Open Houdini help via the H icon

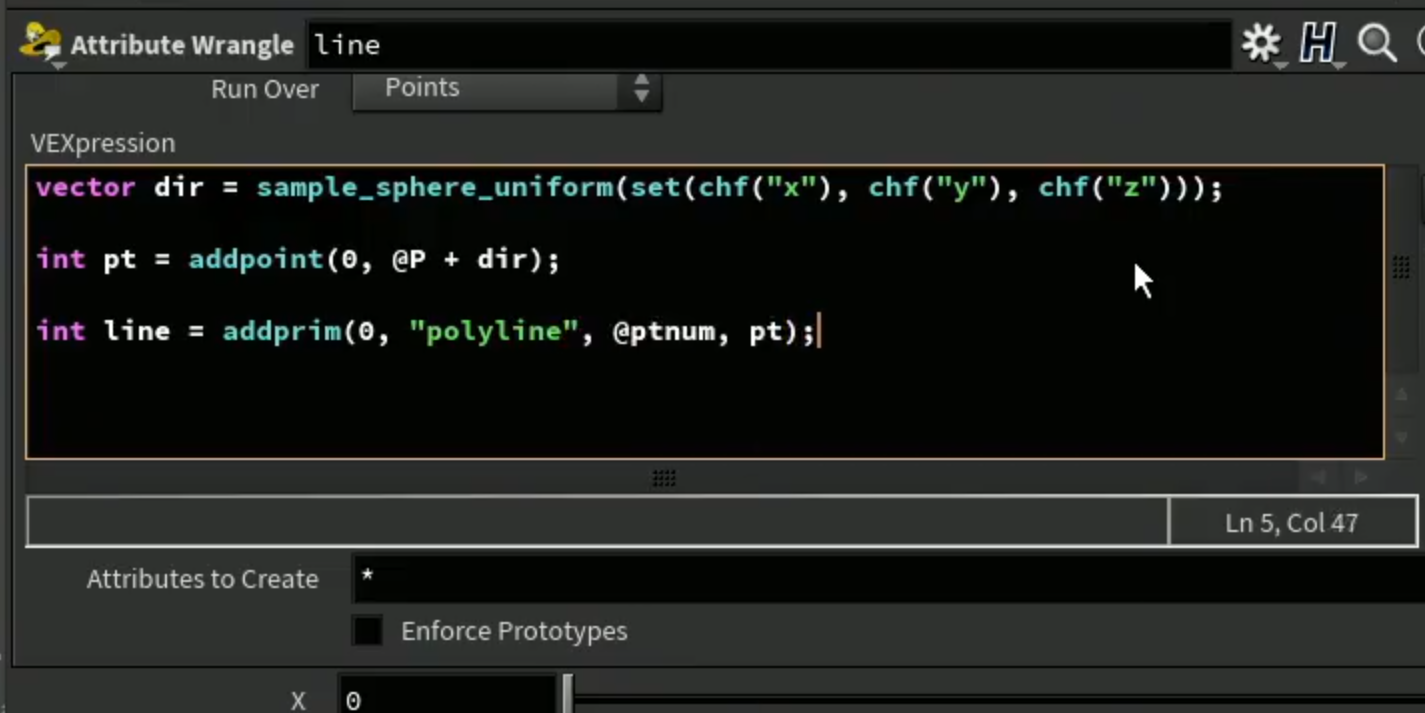1318,43
